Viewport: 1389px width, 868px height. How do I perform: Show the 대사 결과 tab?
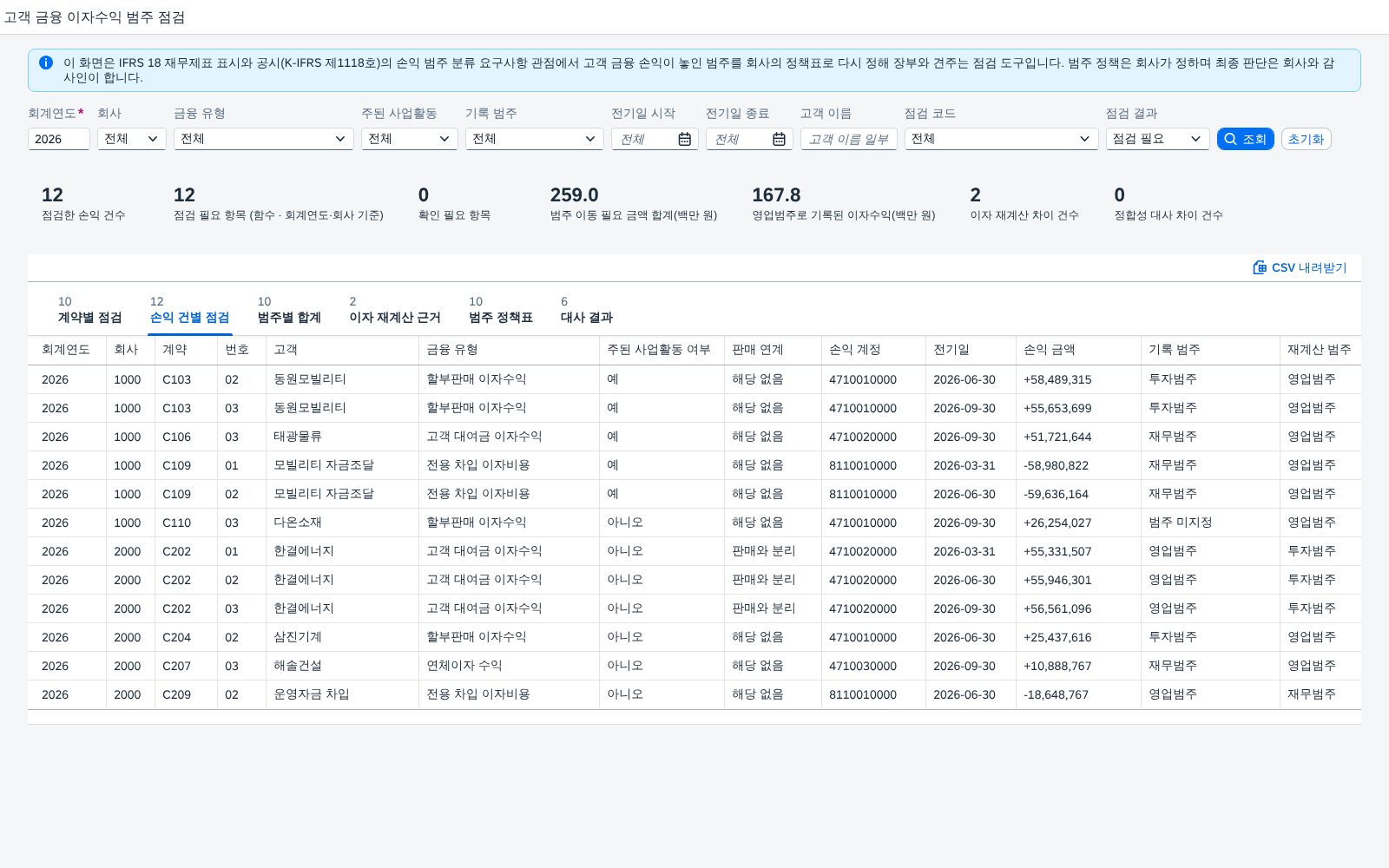(x=587, y=311)
